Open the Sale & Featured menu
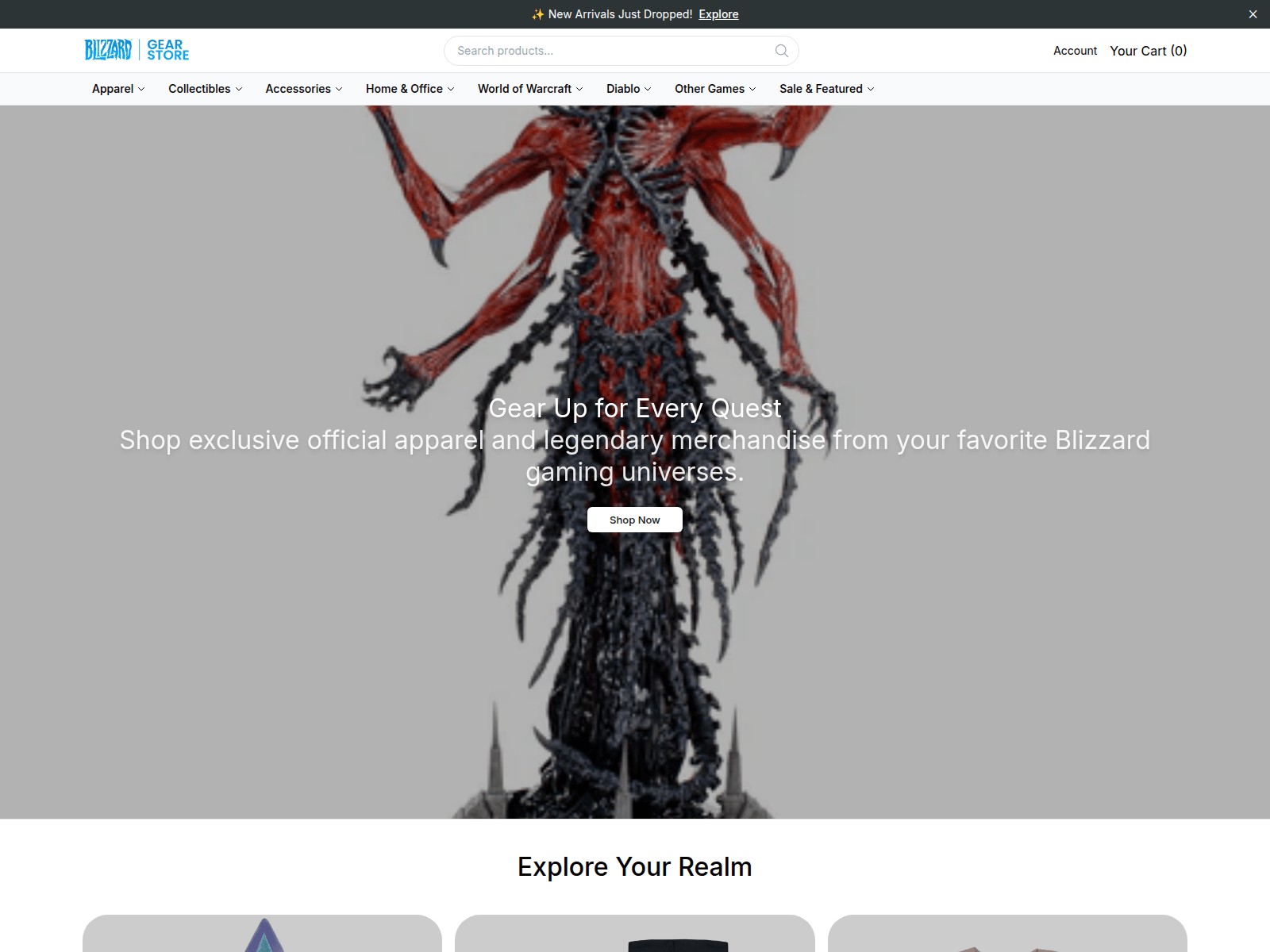Viewport: 1270px width, 952px height. tap(826, 89)
